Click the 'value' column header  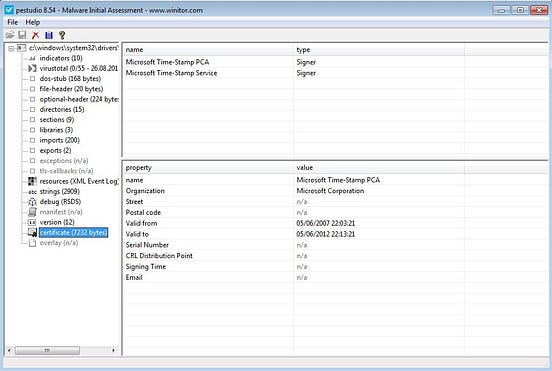coord(379,168)
